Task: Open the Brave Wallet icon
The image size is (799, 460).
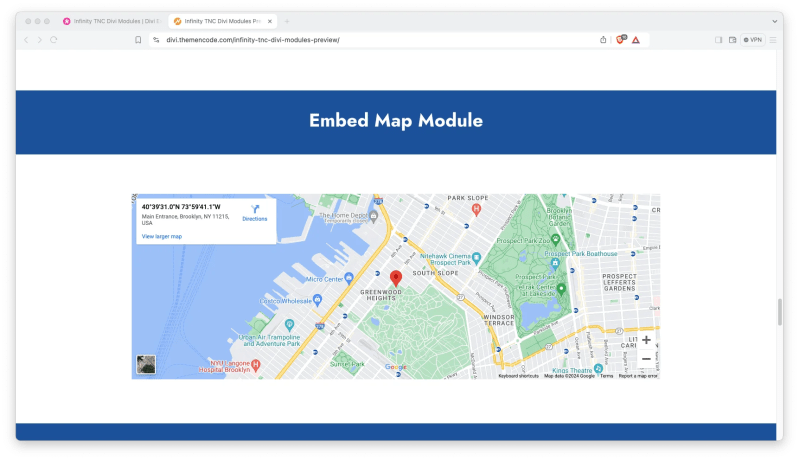Action: (732, 40)
